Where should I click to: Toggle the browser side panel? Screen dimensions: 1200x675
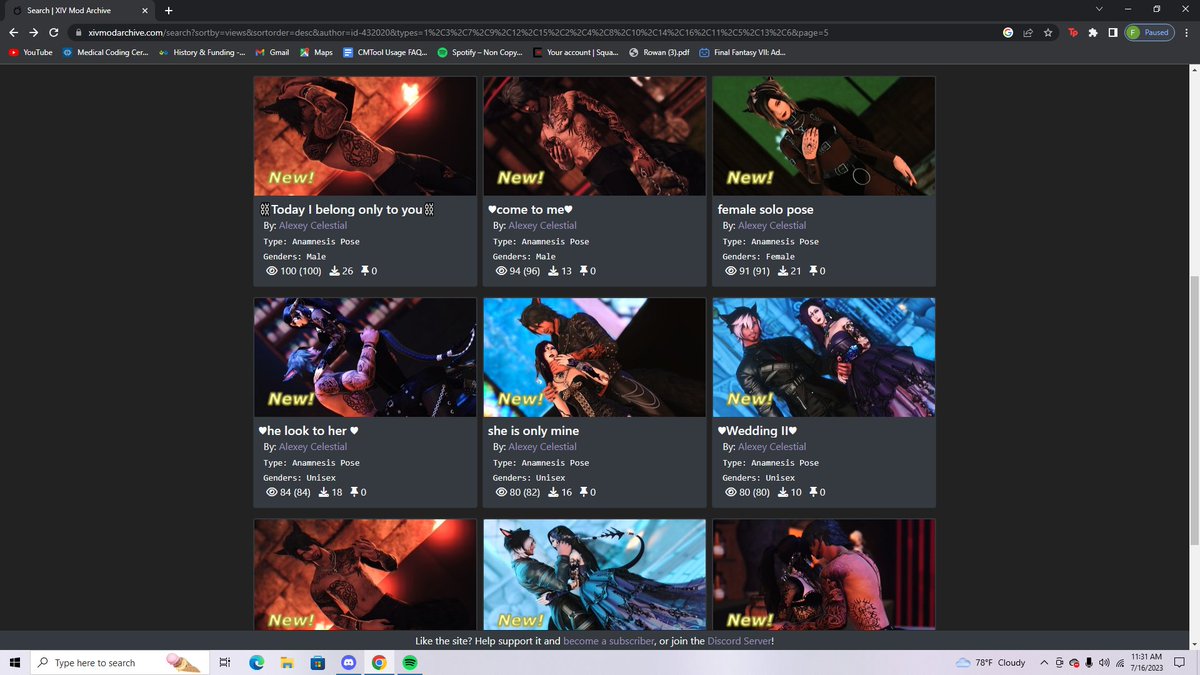click(1112, 32)
